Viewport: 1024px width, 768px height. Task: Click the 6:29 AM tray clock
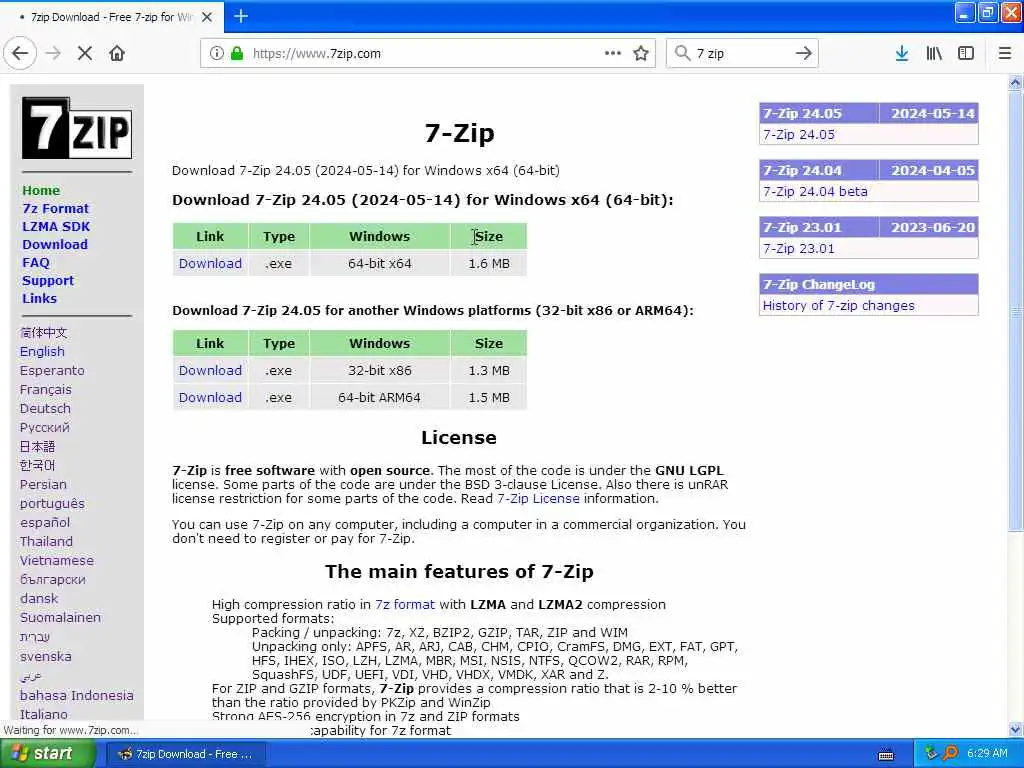[987, 753]
